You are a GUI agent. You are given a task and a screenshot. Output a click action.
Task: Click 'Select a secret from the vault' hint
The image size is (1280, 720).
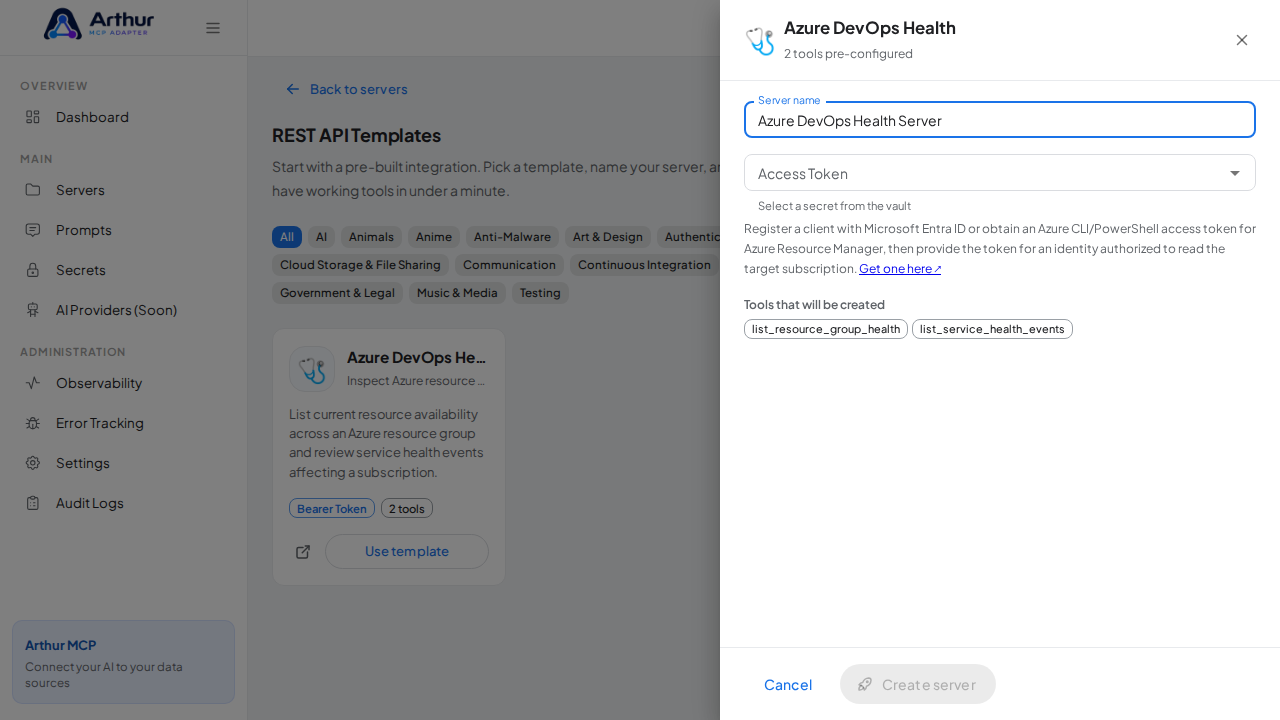[x=834, y=206]
